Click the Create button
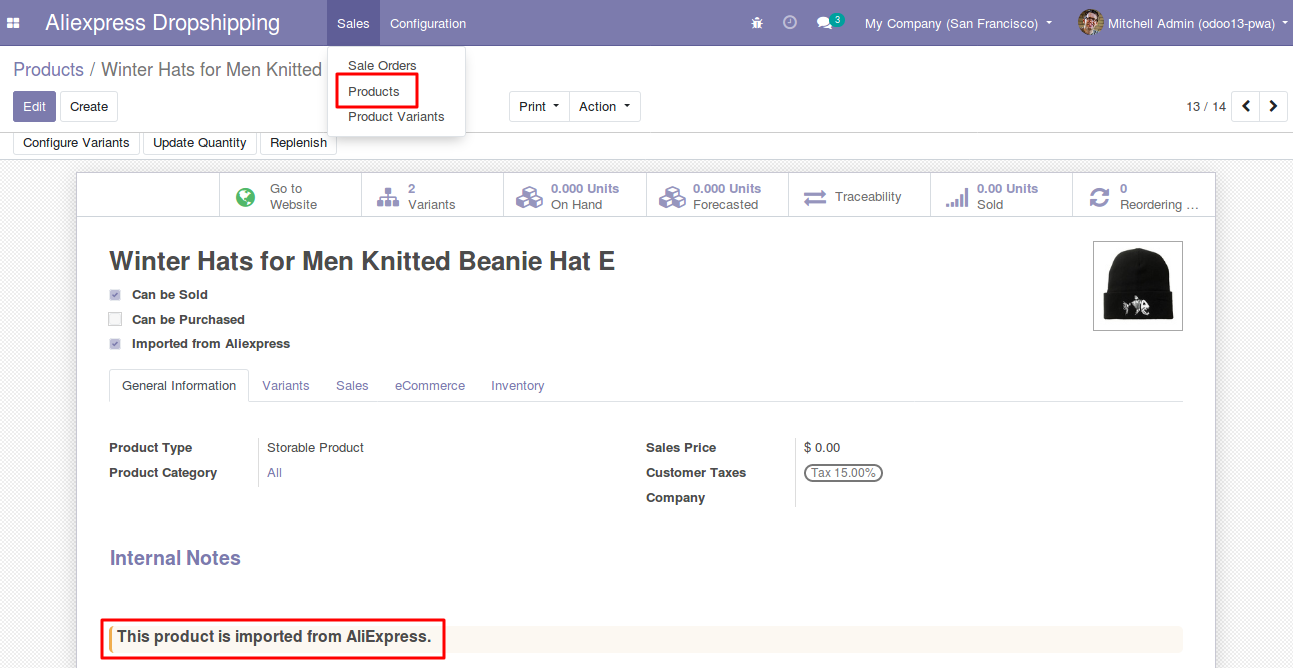The height and width of the screenshot is (668, 1293). (89, 107)
